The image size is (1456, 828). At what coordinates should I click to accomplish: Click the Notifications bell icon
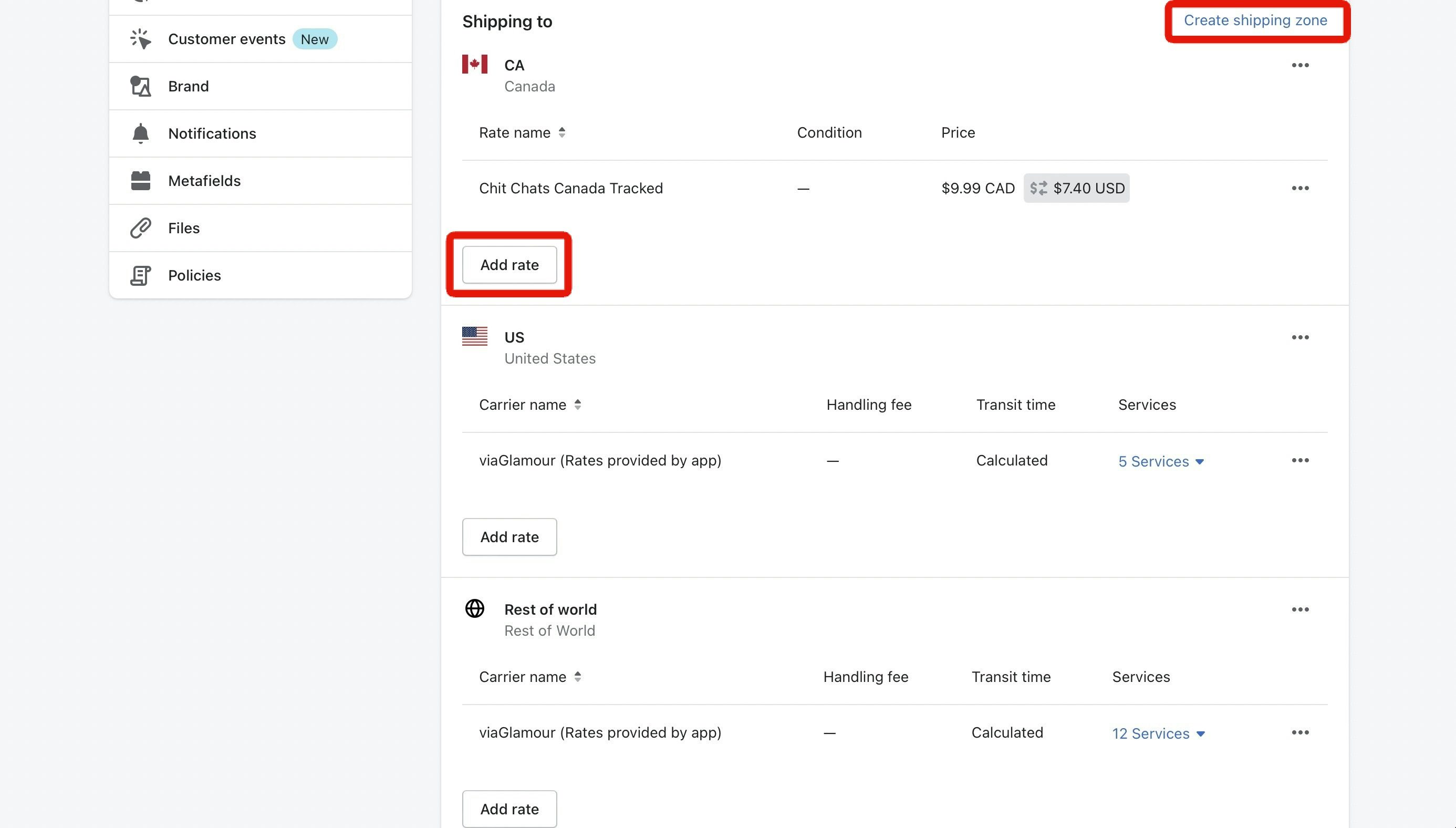coord(141,133)
